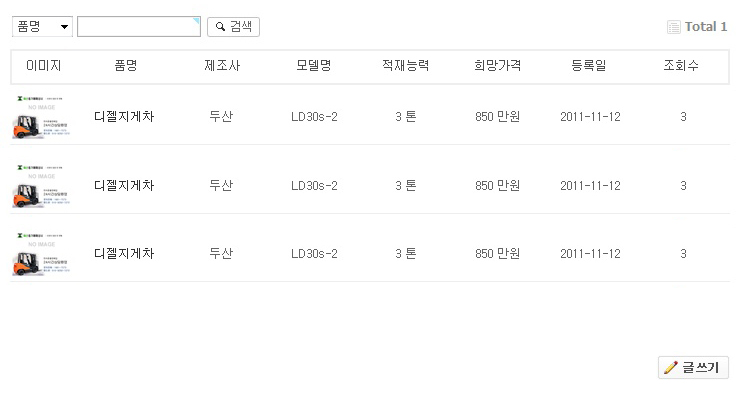Click the 제조사 column header
This screenshot has width=743, height=400.
tap(221, 66)
